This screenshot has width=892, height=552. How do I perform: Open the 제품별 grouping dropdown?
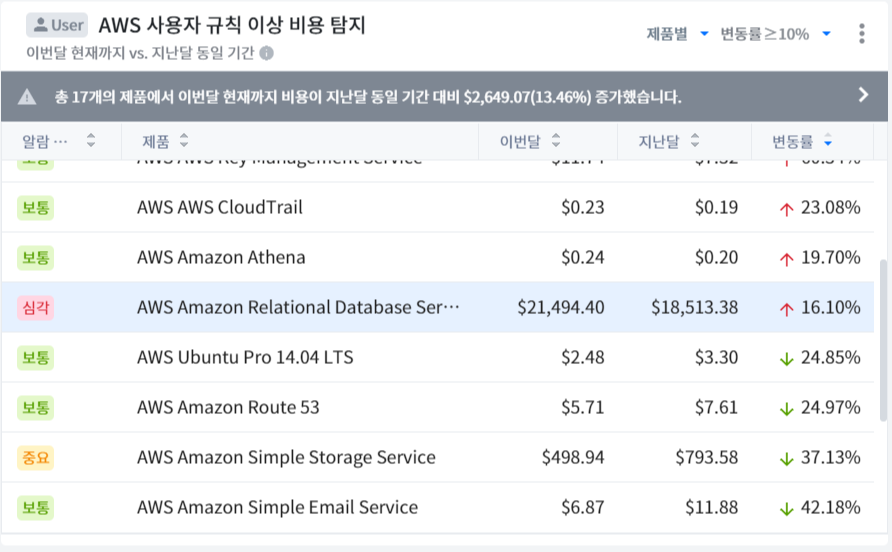677,34
